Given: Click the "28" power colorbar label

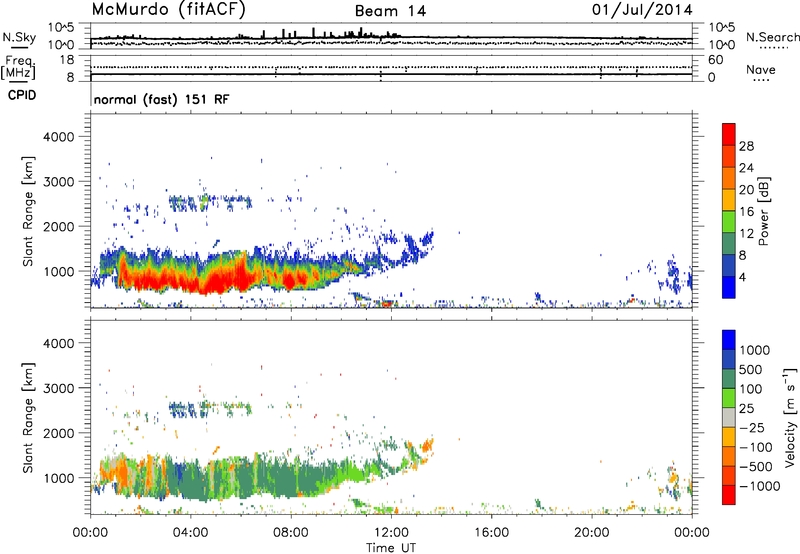Looking at the screenshot, I should click(x=746, y=146).
